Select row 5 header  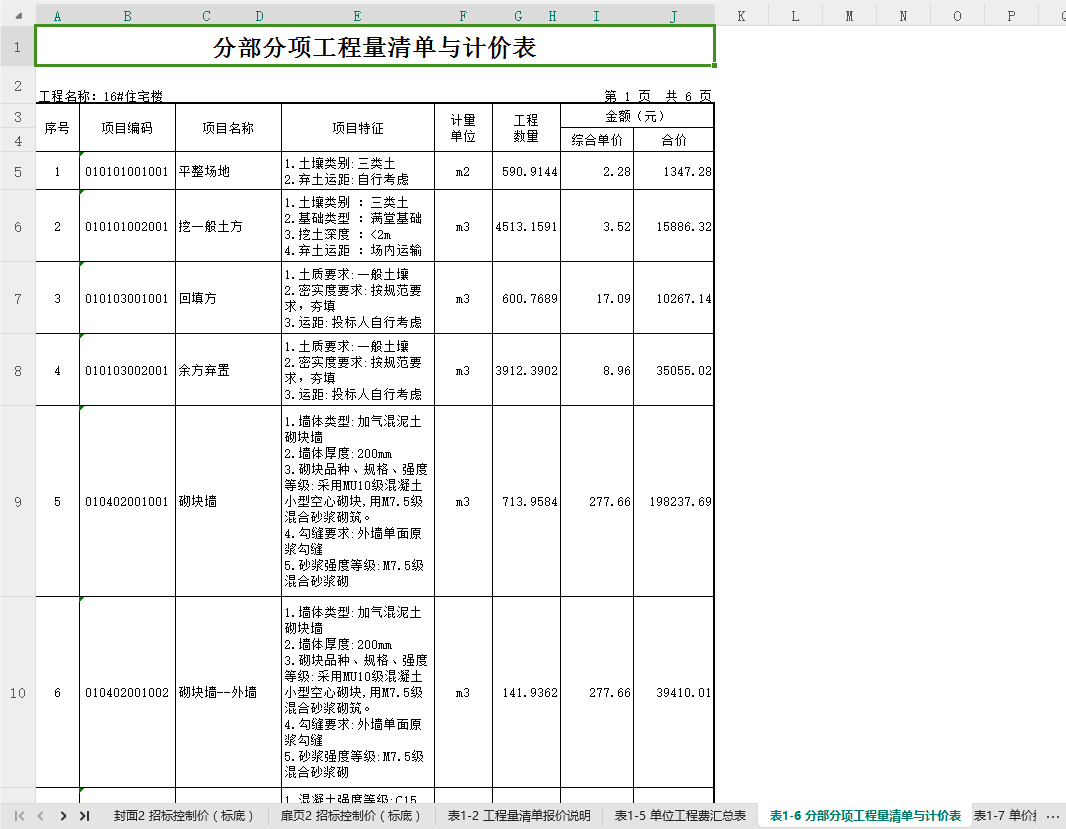[18, 171]
